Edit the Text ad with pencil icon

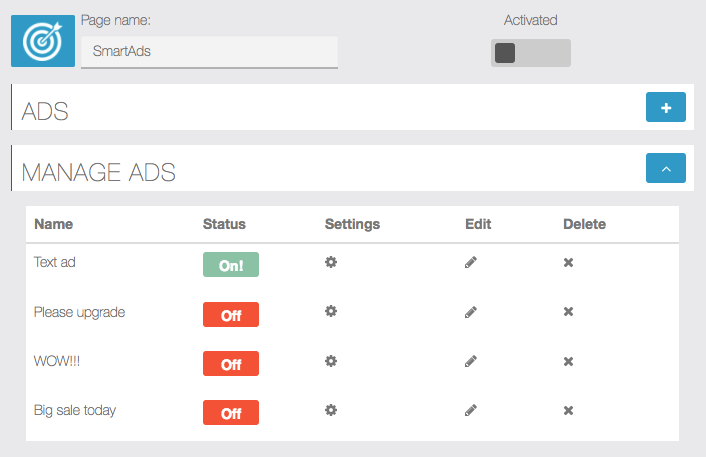coord(471,262)
